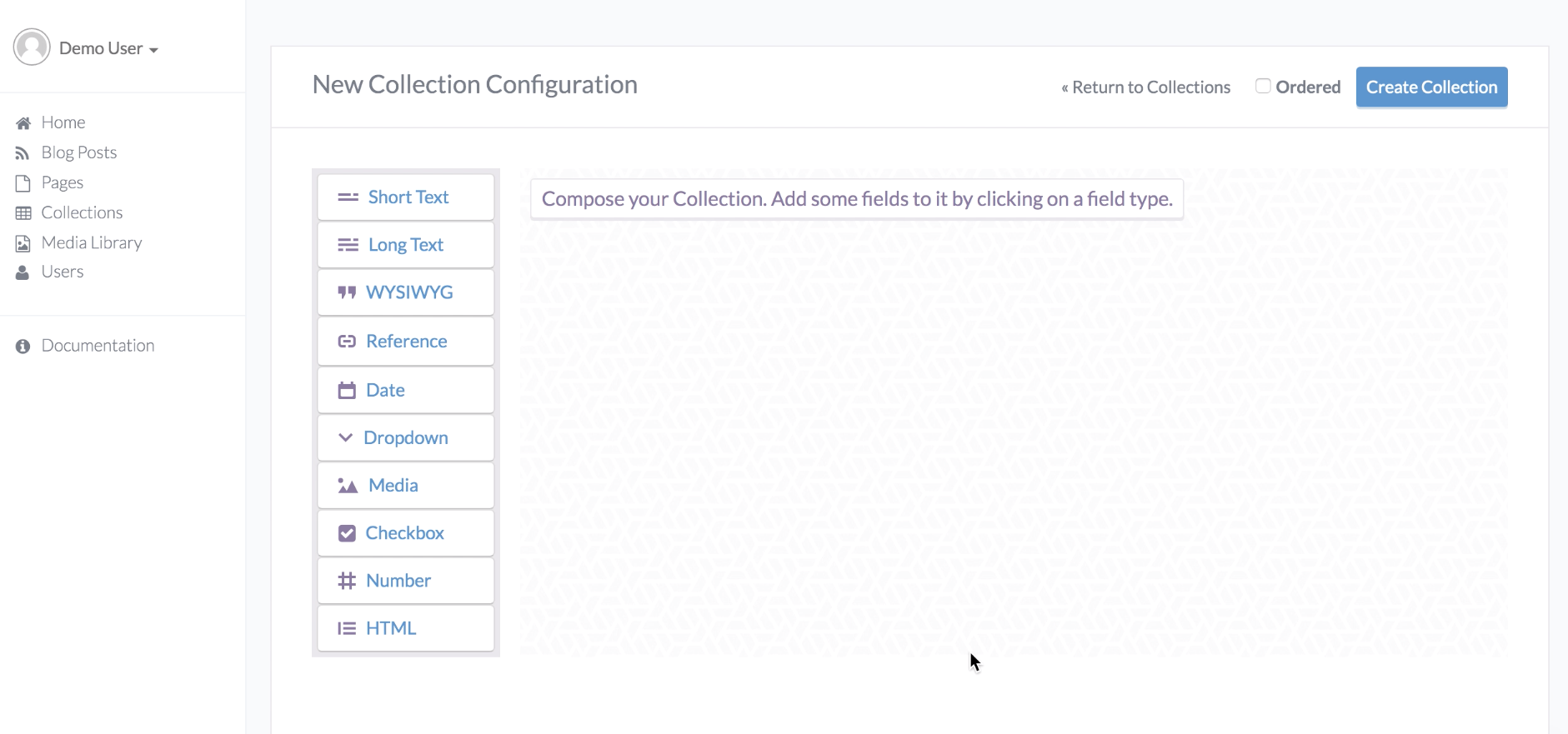Click the Documentation info icon
The width and height of the screenshot is (1568, 734).
23,347
